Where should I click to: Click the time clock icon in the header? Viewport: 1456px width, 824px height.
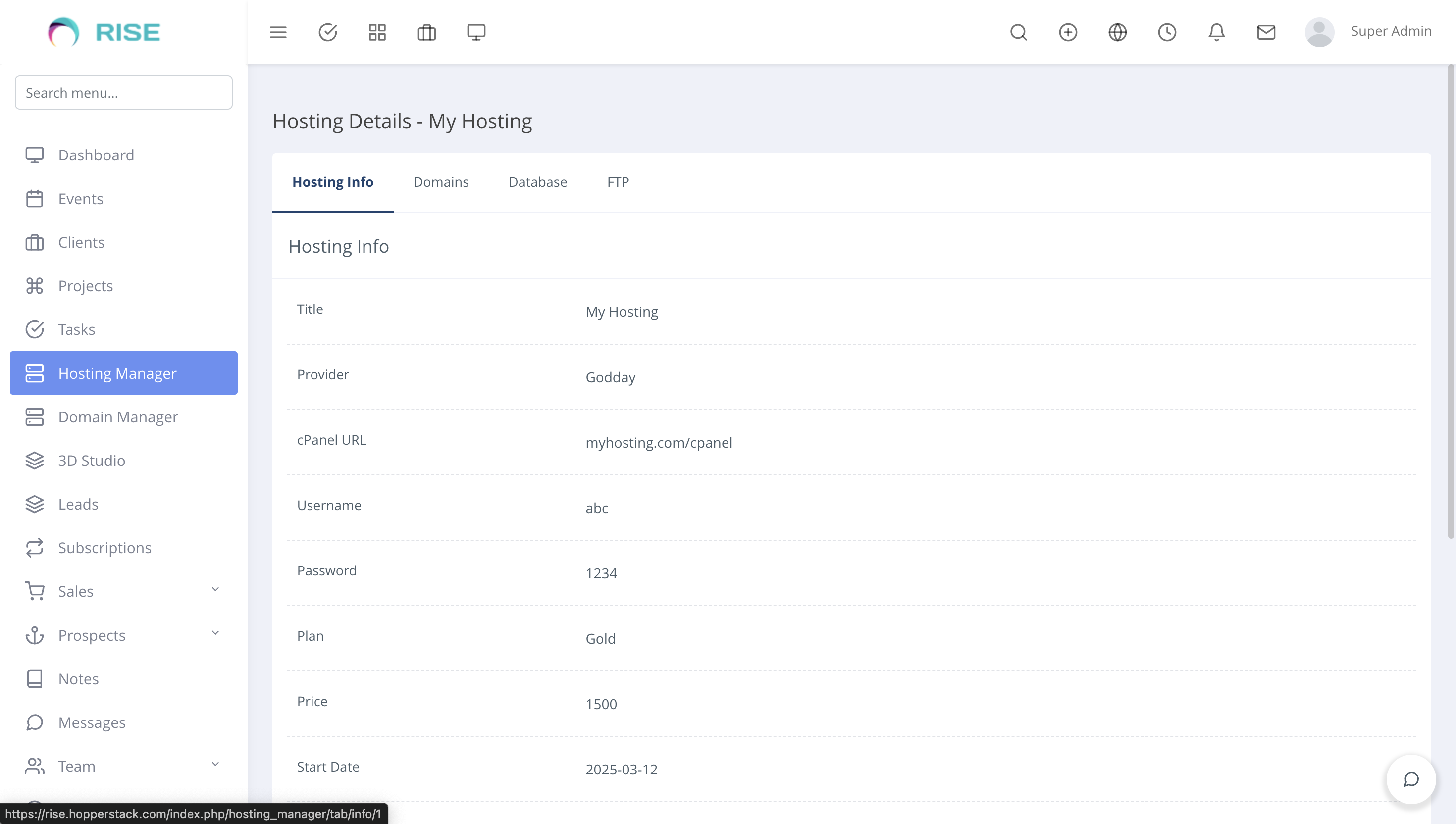coord(1167,32)
